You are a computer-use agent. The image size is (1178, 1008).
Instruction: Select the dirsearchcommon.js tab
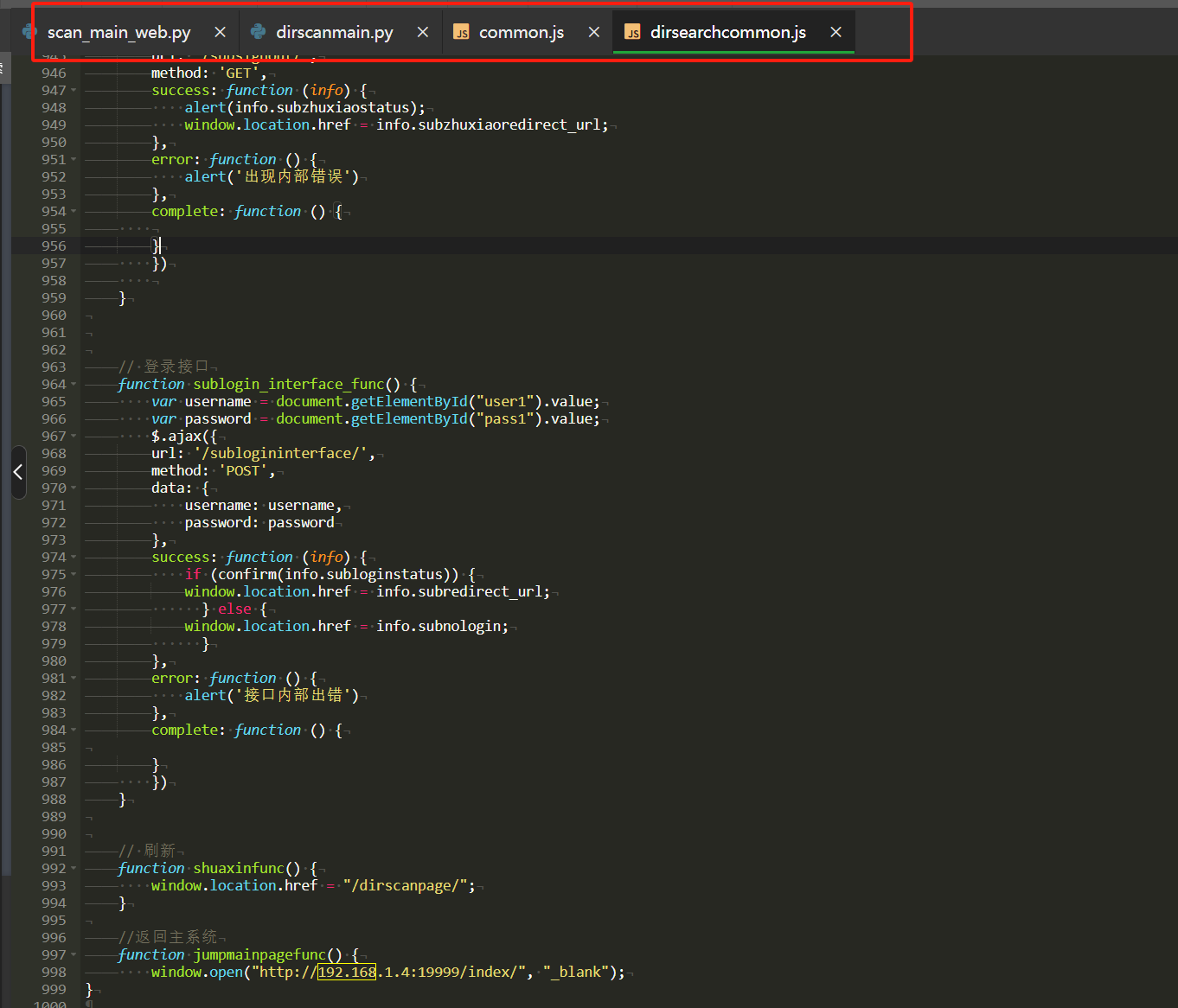(x=727, y=32)
